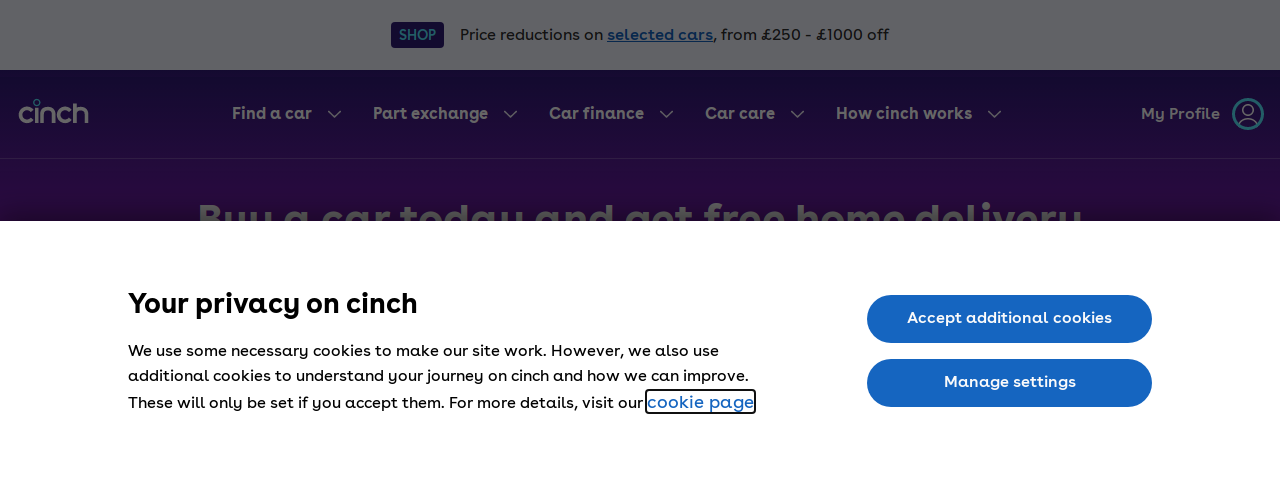Expand the Find a car chevron

click(335, 114)
